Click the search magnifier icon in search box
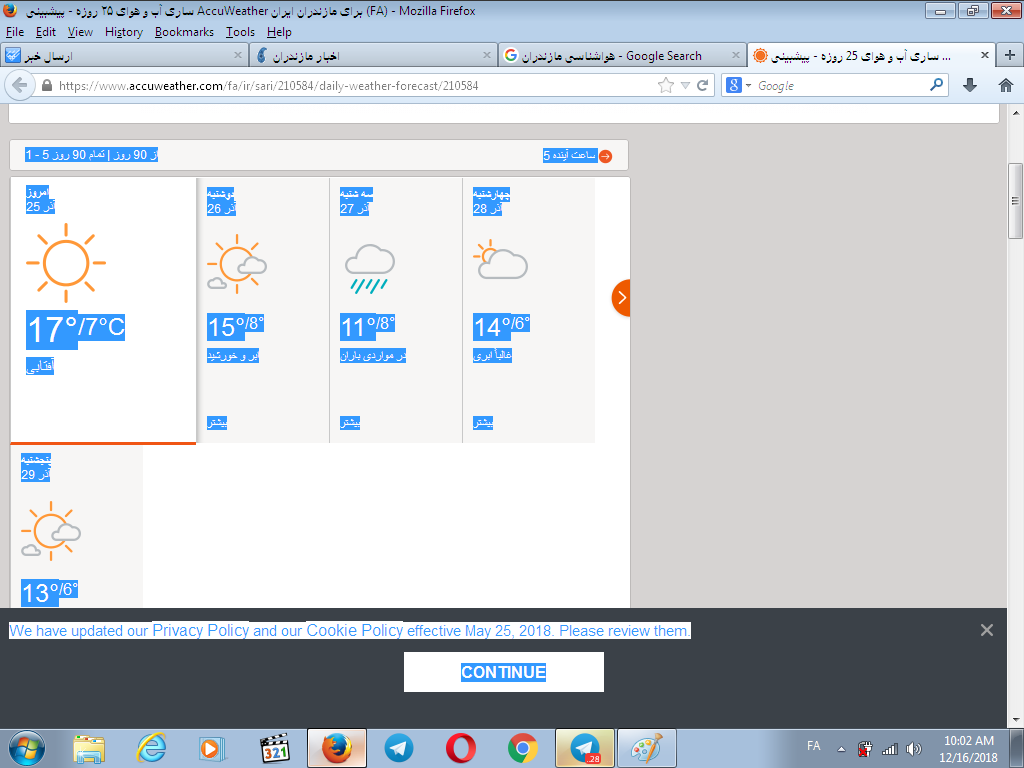Screen dimensions: 1024x768 [937, 86]
